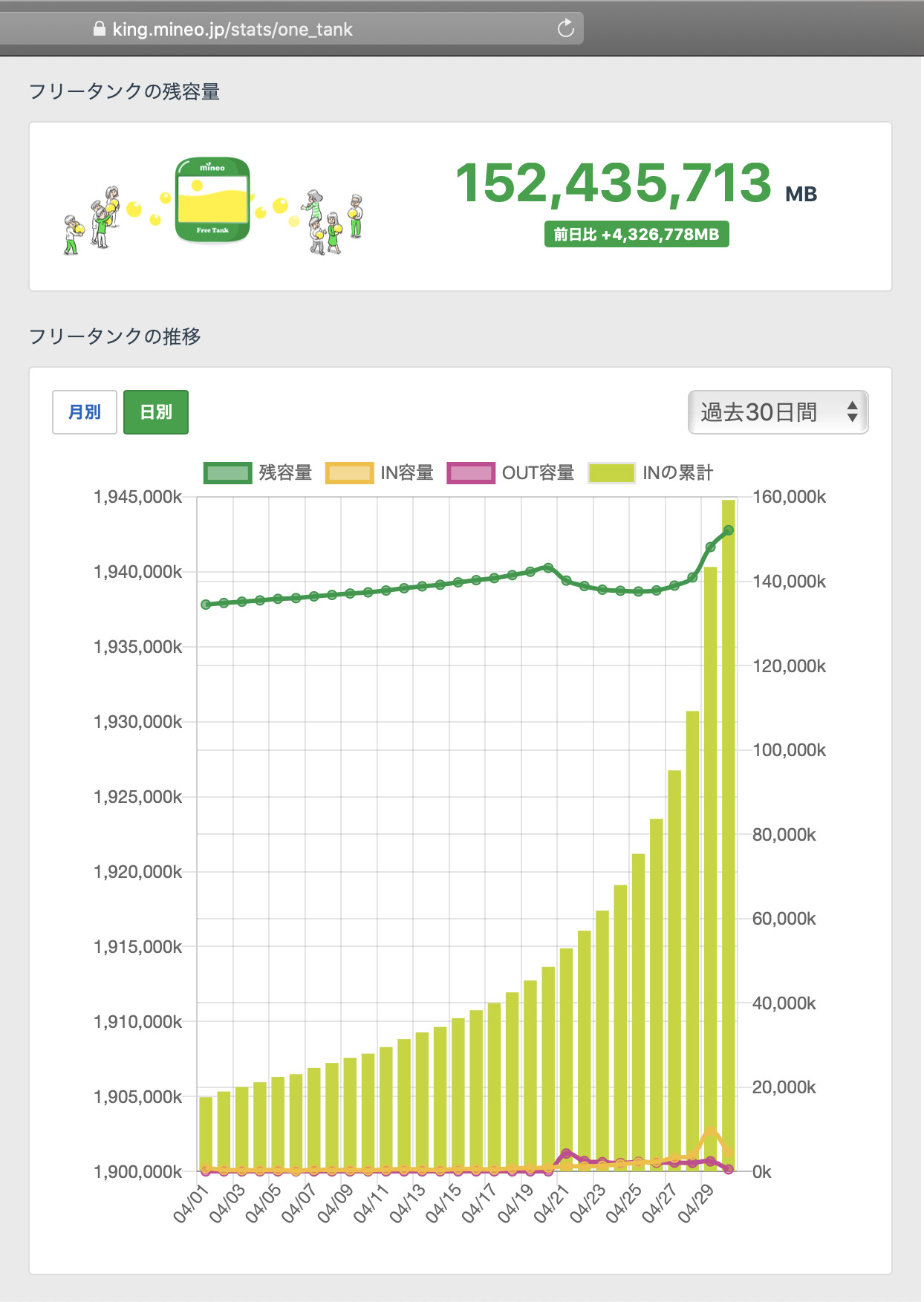The image size is (924, 1302).
Task: Select the 日別 daily view tab
Action: 156,412
